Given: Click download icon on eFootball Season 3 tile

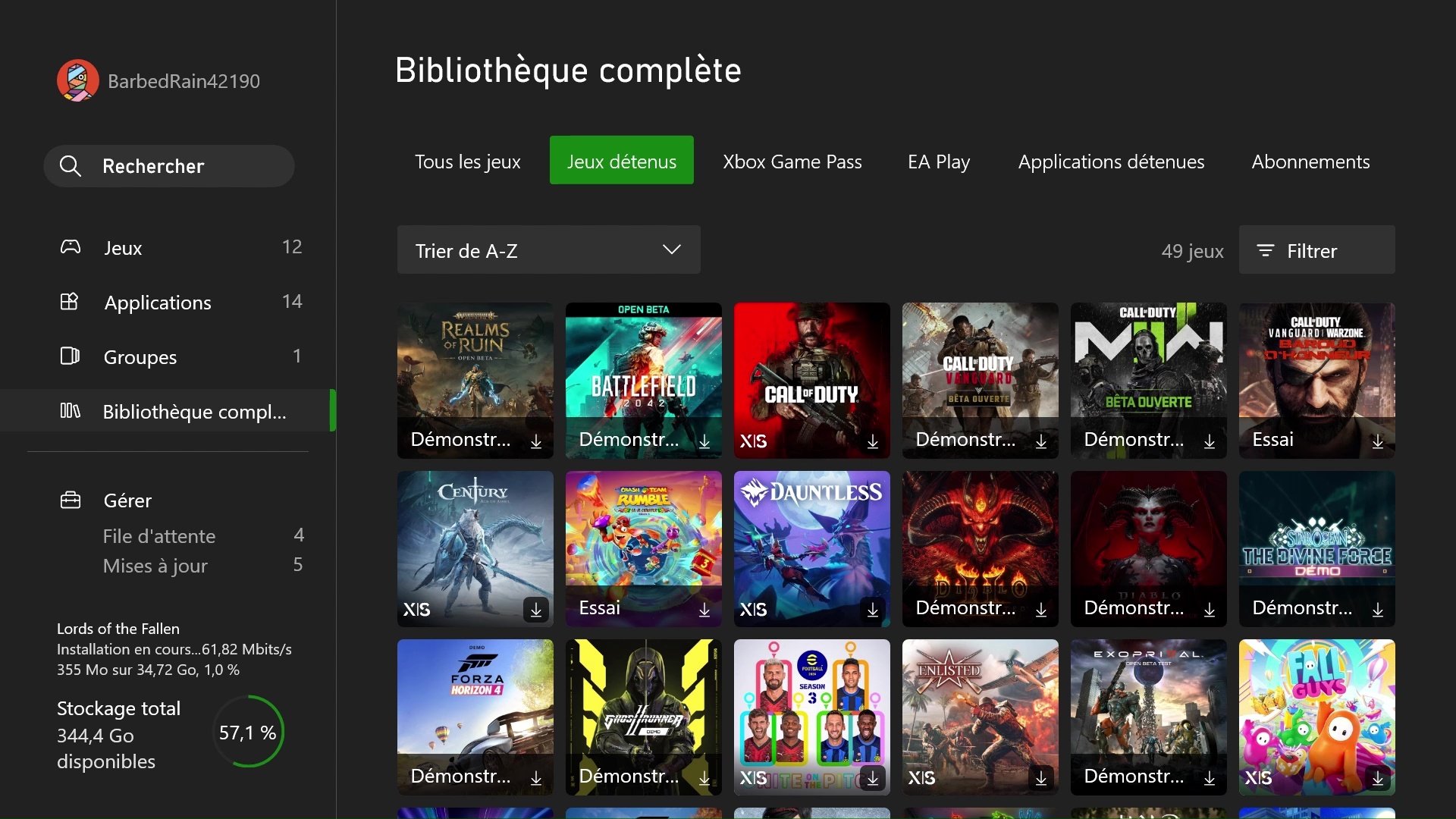Looking at the screenshot, I should [x=873, y=777].
